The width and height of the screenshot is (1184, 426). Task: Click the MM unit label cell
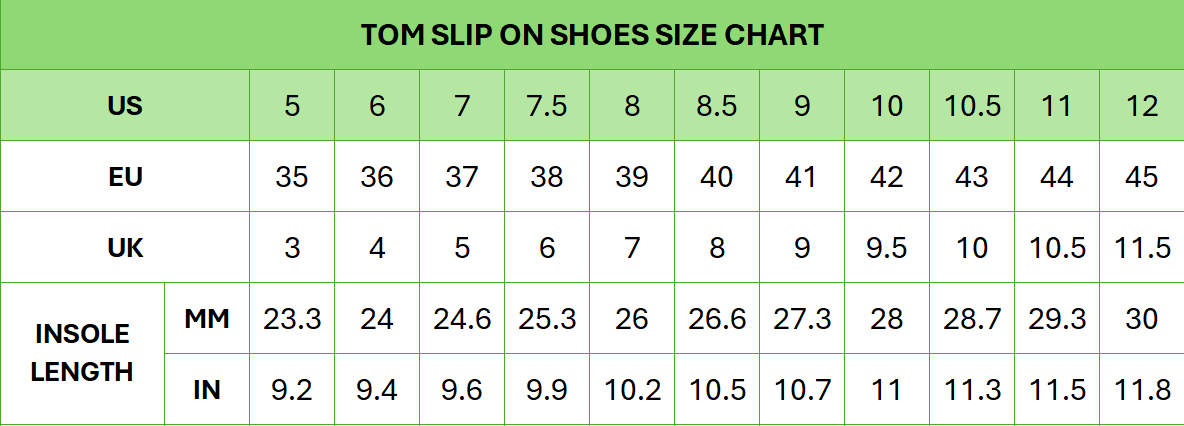pyautogui.click(x=207, y=319)
